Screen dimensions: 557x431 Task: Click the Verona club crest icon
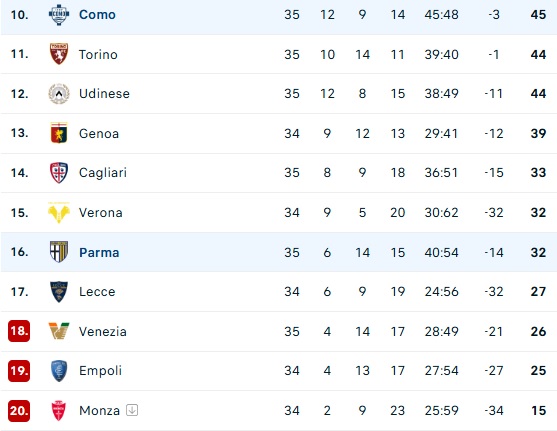pyautogui.click(x=59, y=212)
